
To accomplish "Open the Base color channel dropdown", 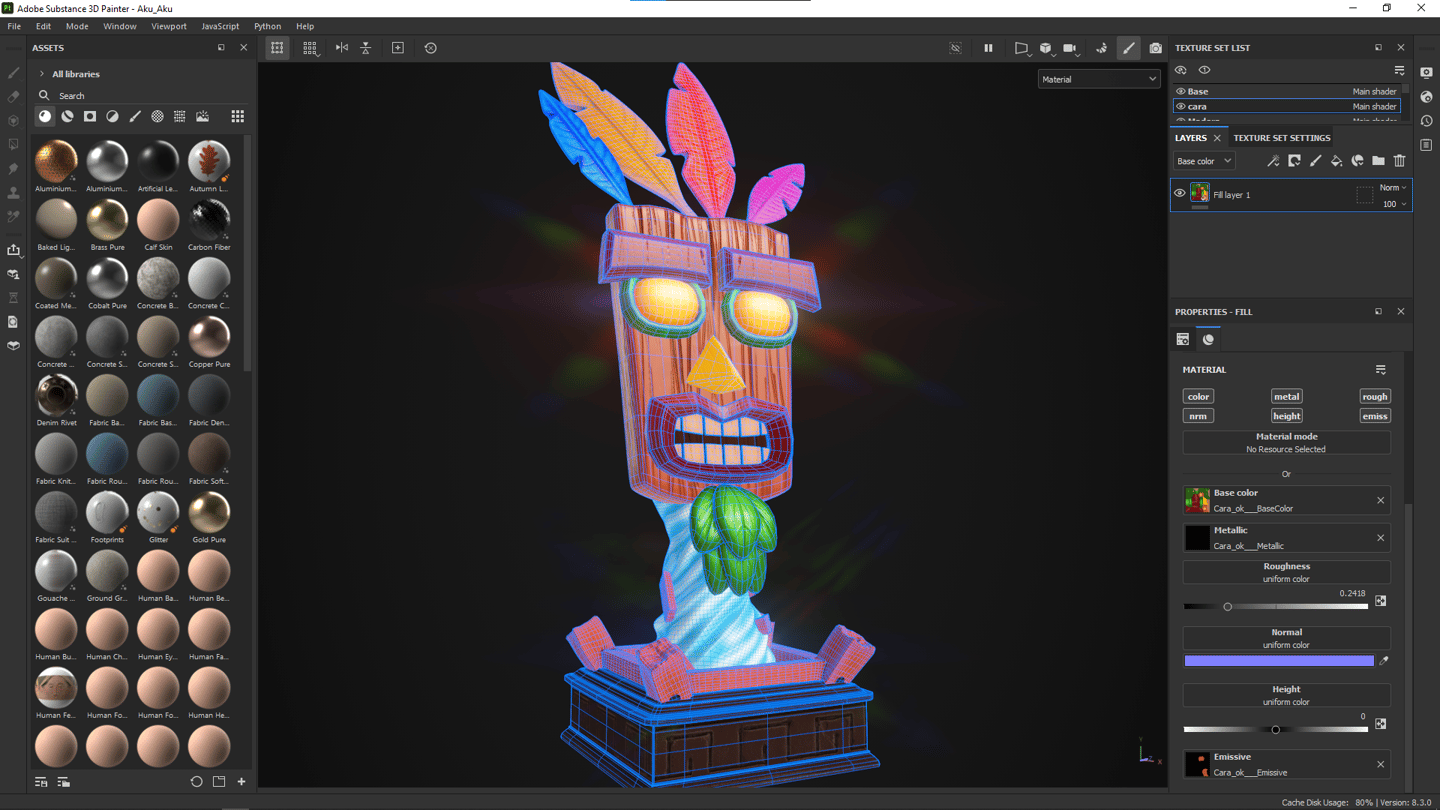I will coord(1204,161).
